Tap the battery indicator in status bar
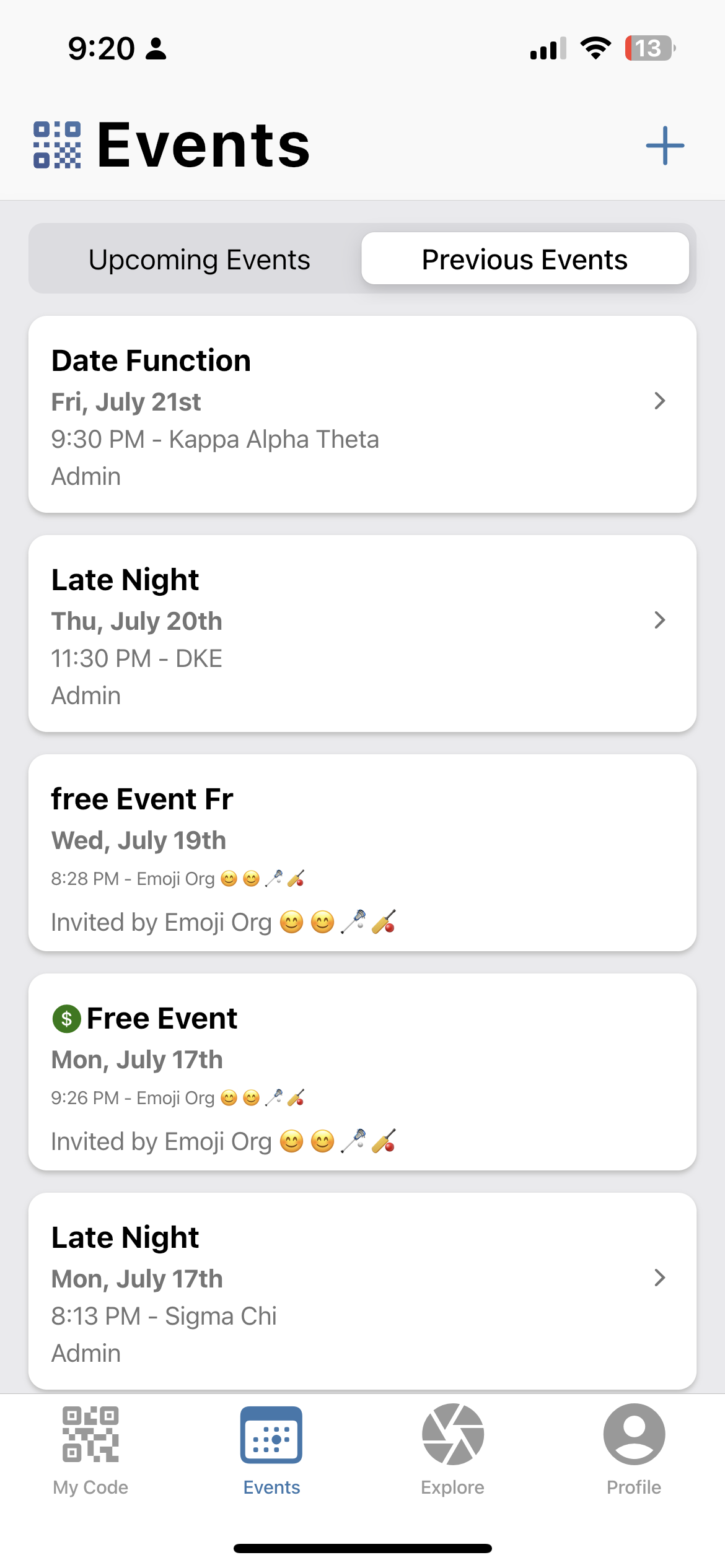 click(649, 48)
